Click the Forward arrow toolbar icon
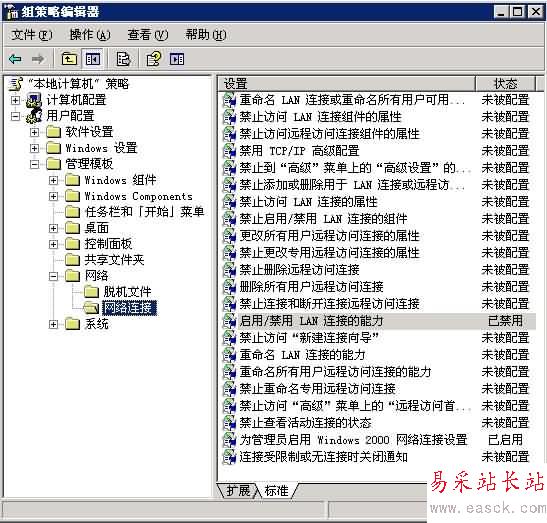Screen dimensions: 547x523 click(x=38, y=59)
